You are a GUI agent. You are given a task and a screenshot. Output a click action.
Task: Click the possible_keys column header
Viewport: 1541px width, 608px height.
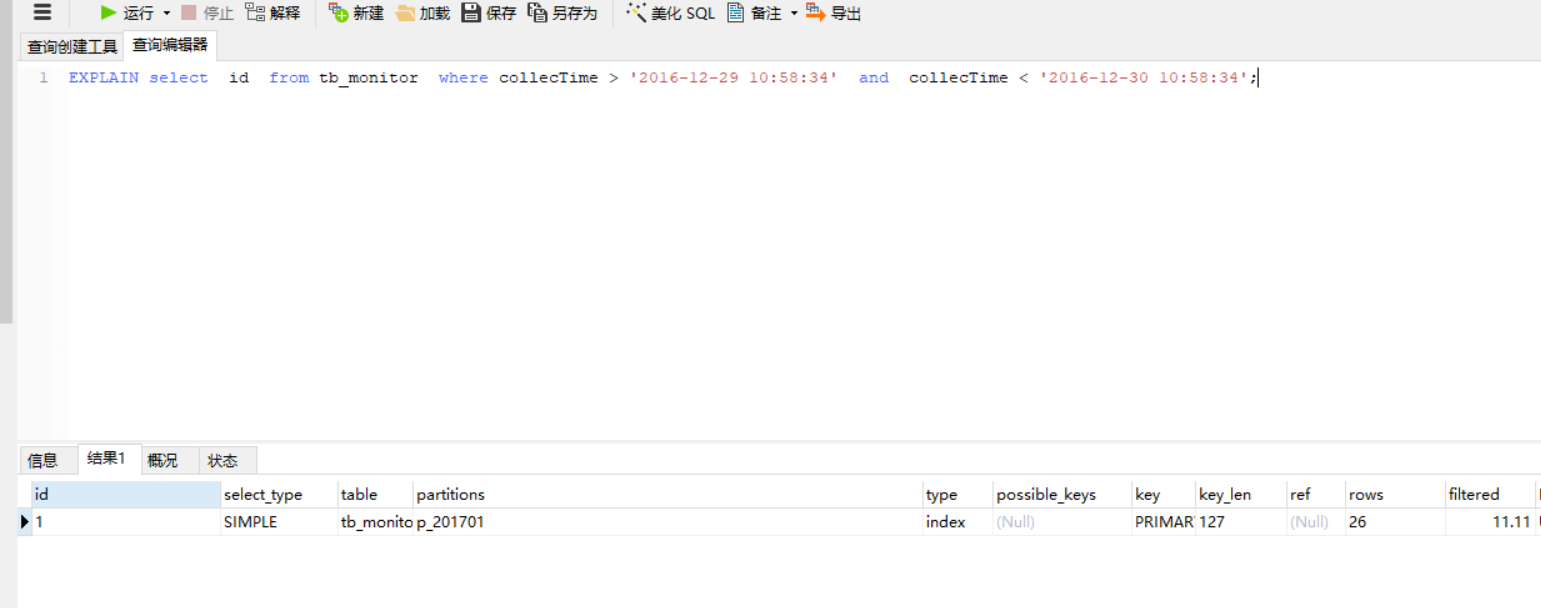pos(1062,494)
